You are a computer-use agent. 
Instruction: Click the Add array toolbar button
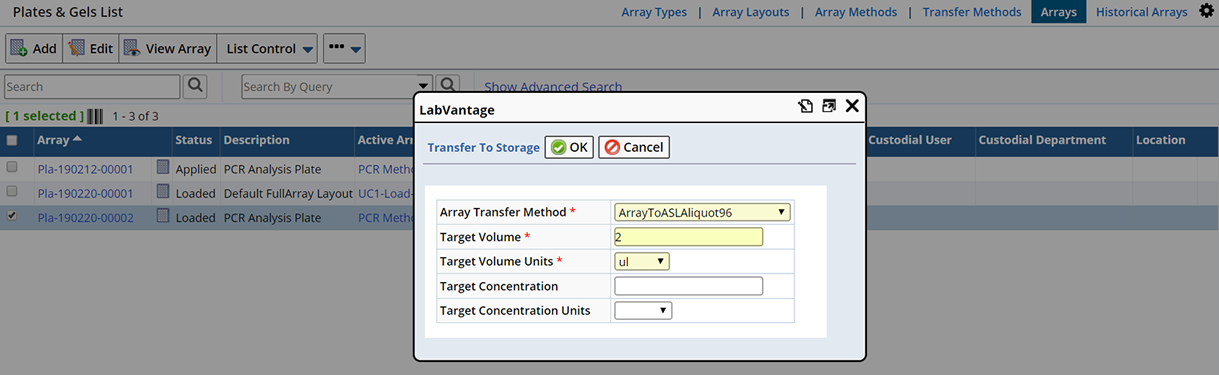33,48
